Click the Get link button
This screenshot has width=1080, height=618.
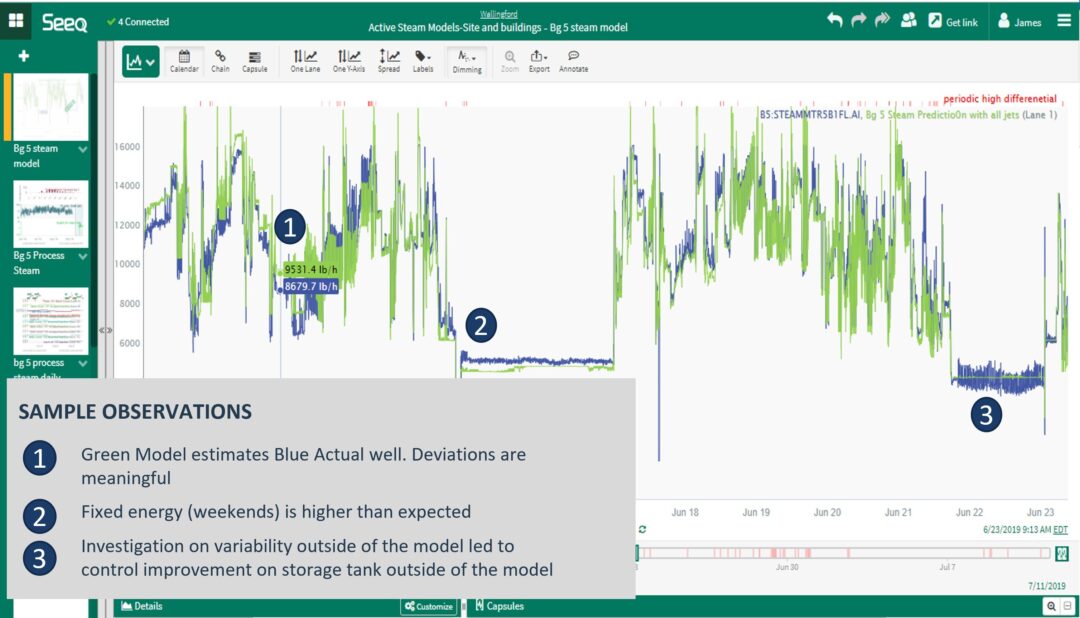click(x=953, y=20)
